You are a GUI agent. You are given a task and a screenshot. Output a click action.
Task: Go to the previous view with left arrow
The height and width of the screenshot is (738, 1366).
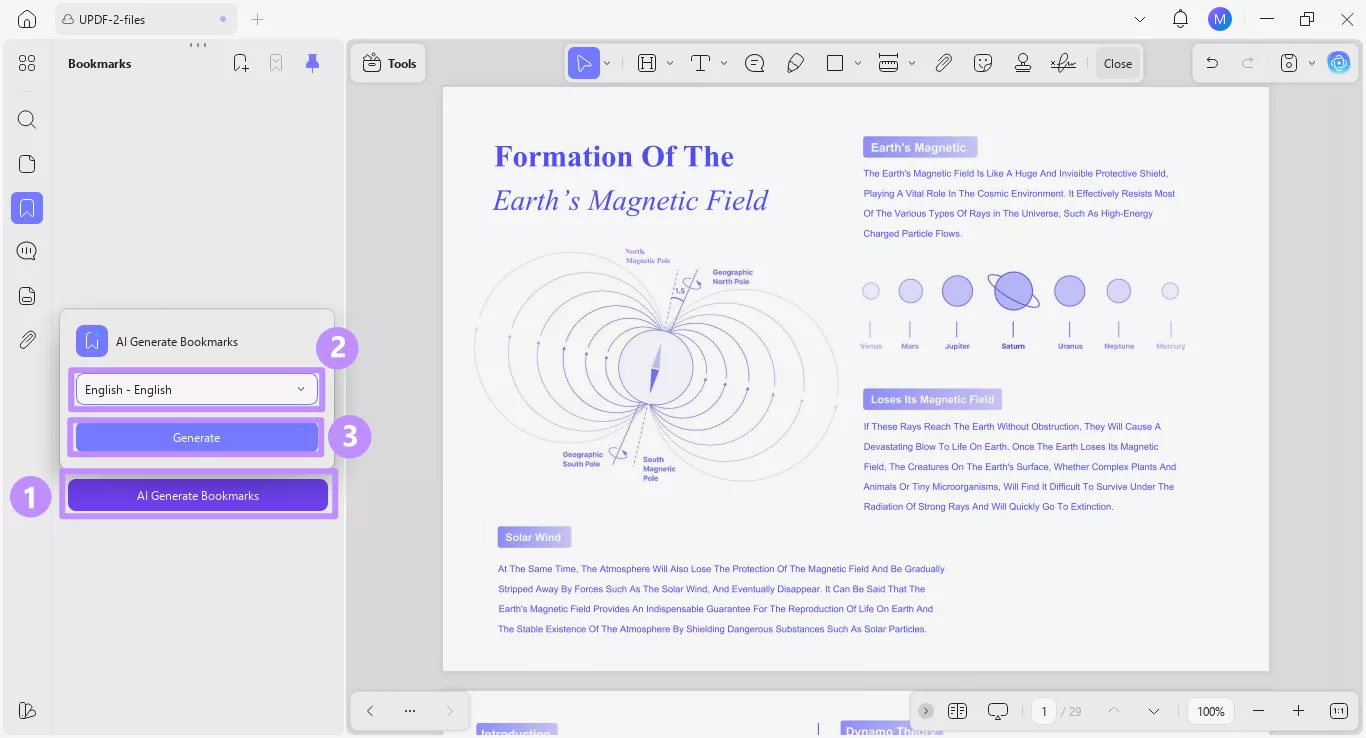click(370, 711)
